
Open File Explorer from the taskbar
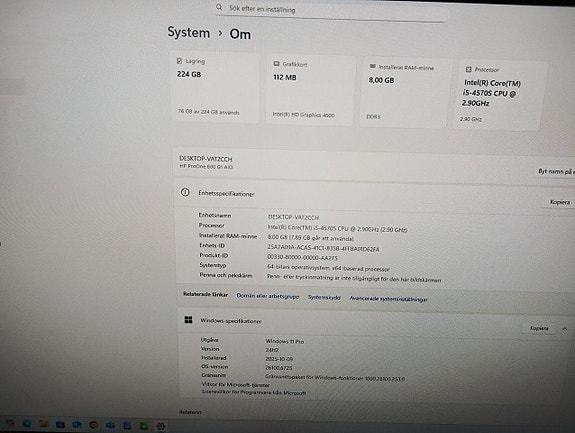(x=44, y=424)
